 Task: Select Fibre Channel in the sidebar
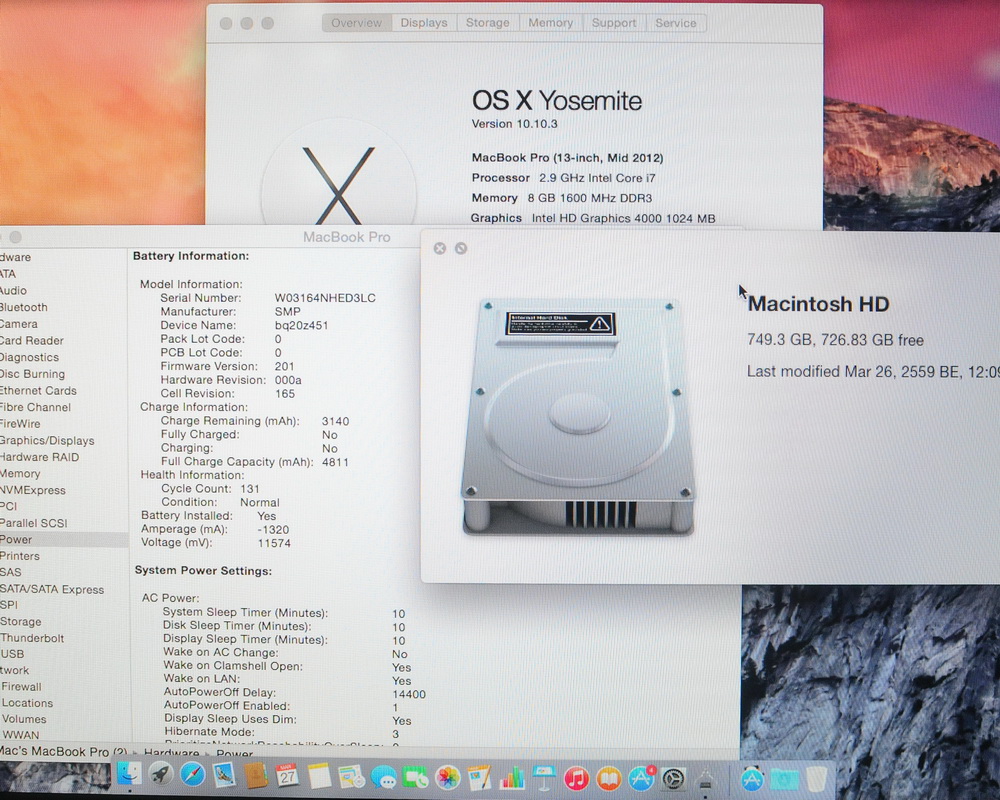pos(35,407)
